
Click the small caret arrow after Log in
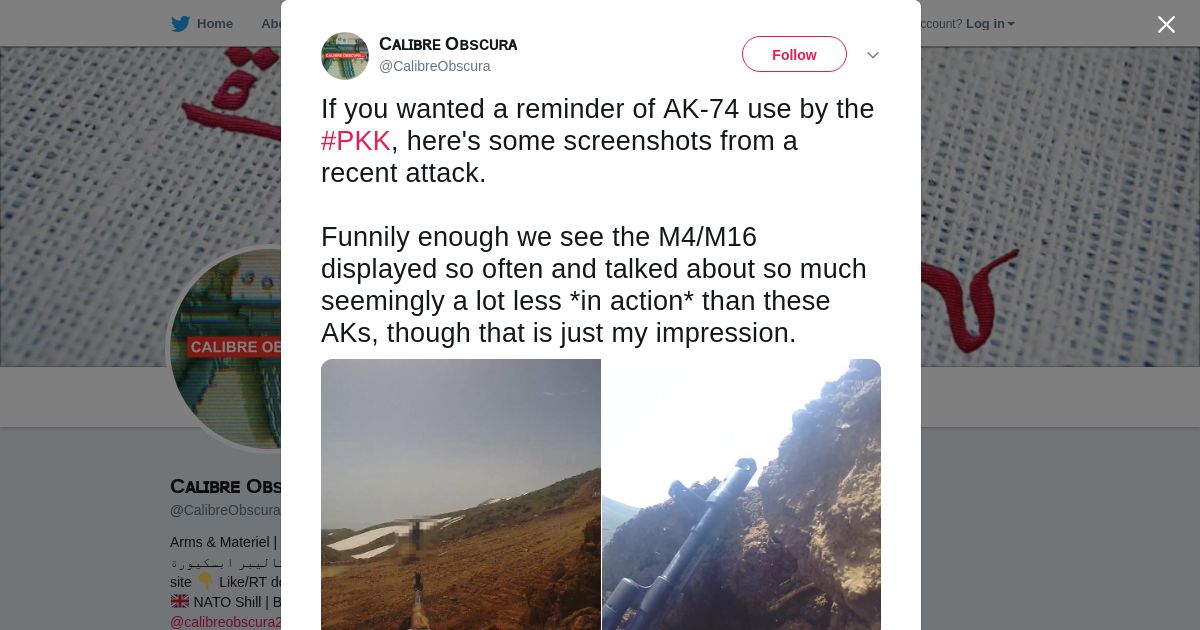[x=1011, y=24]
